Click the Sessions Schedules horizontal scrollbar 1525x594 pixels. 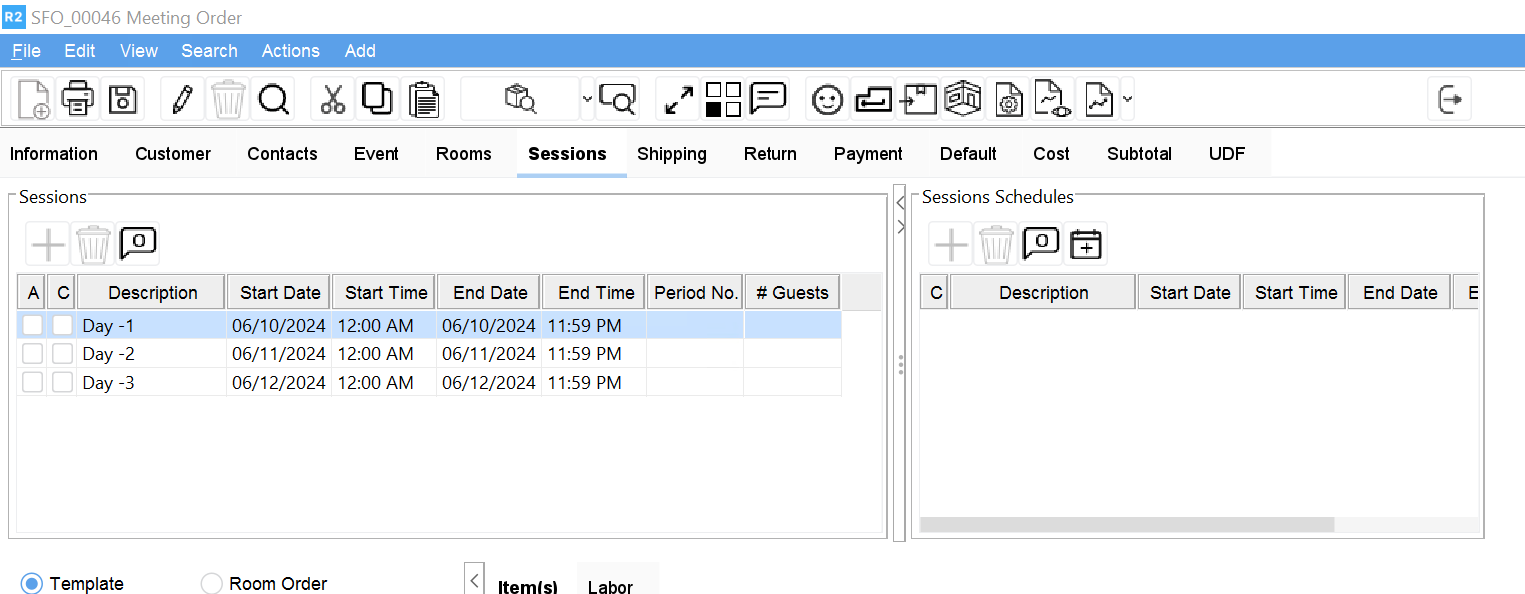pyautogui.click(x=1126, y=525)
